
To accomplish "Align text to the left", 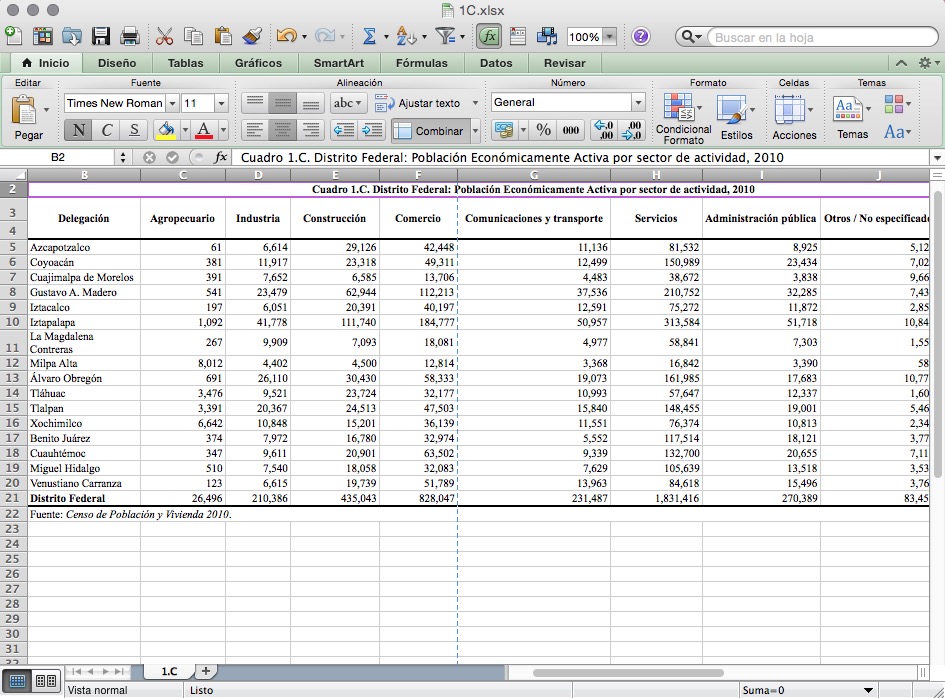I will pyautogui.click(x=256, y=130).
